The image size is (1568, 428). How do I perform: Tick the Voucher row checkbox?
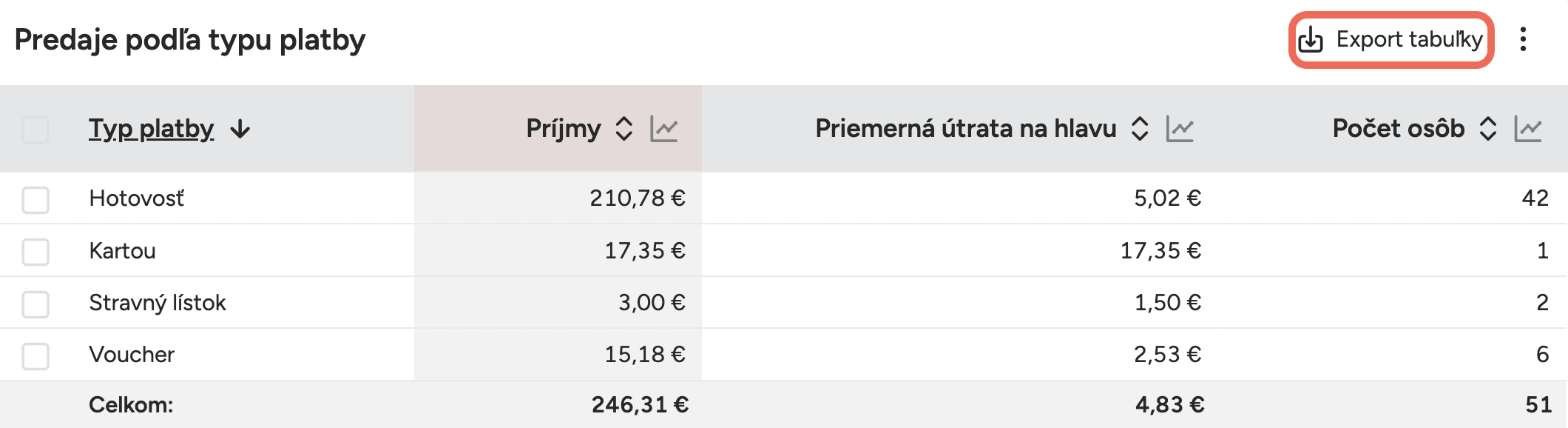click(36, 355)
